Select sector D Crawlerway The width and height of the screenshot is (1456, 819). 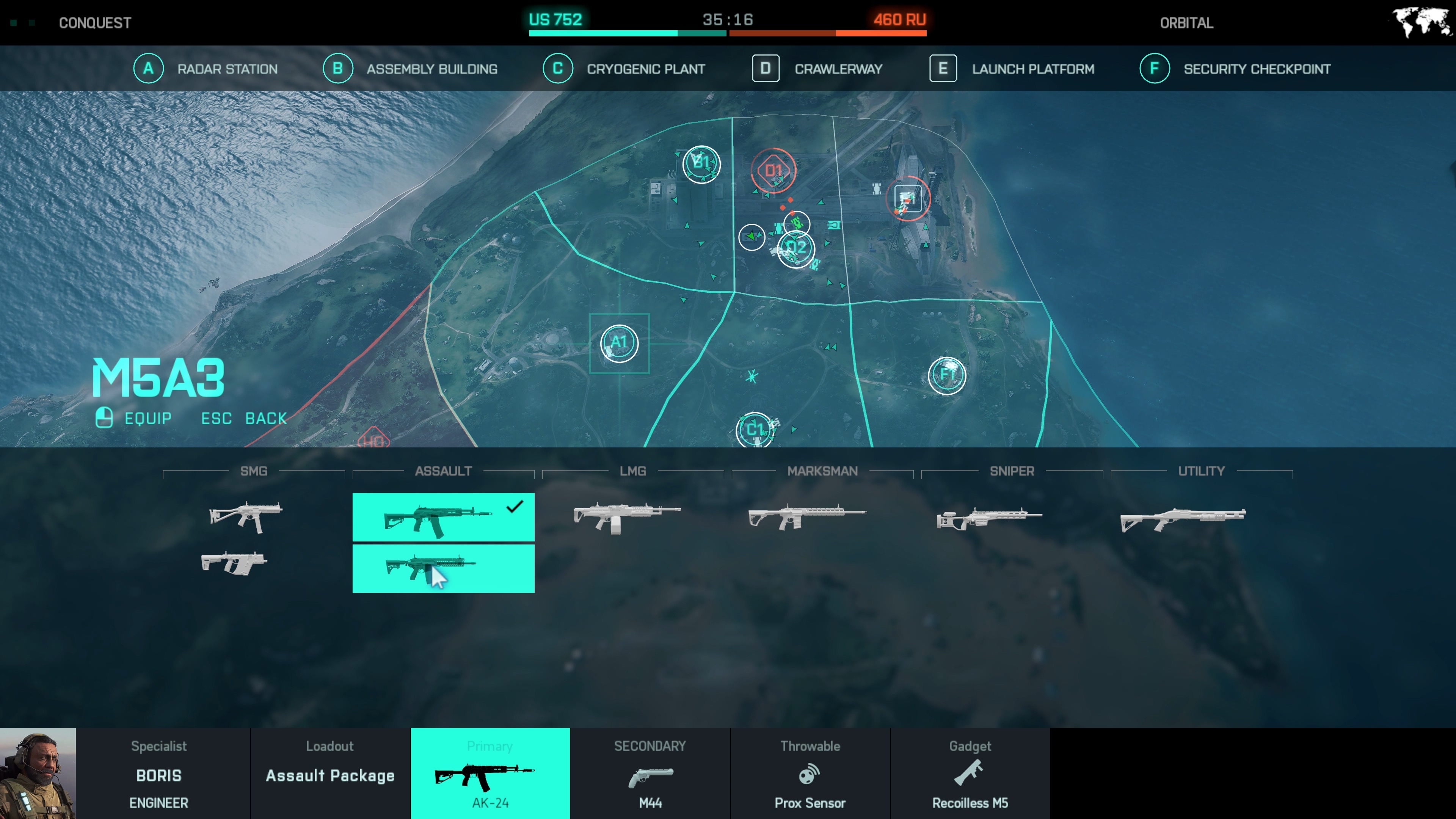pos(817,68)
